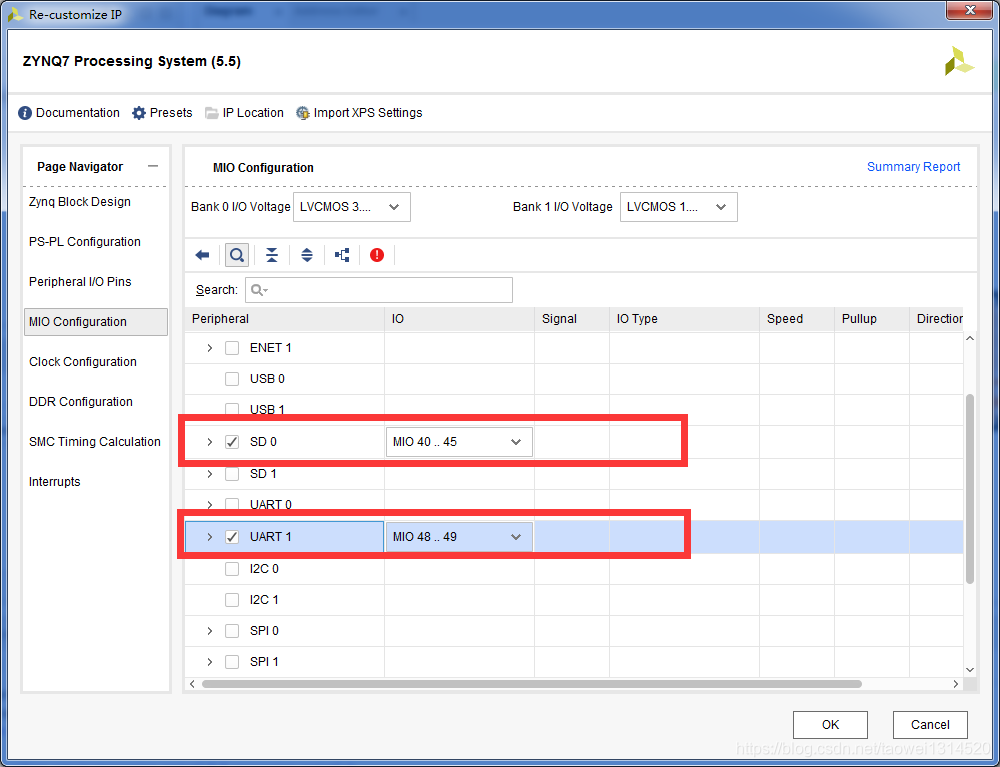Uncheck the UART 1 checkbox
Image resolution: width=1000 pixels, height=767 pixels.
point(232,537)
